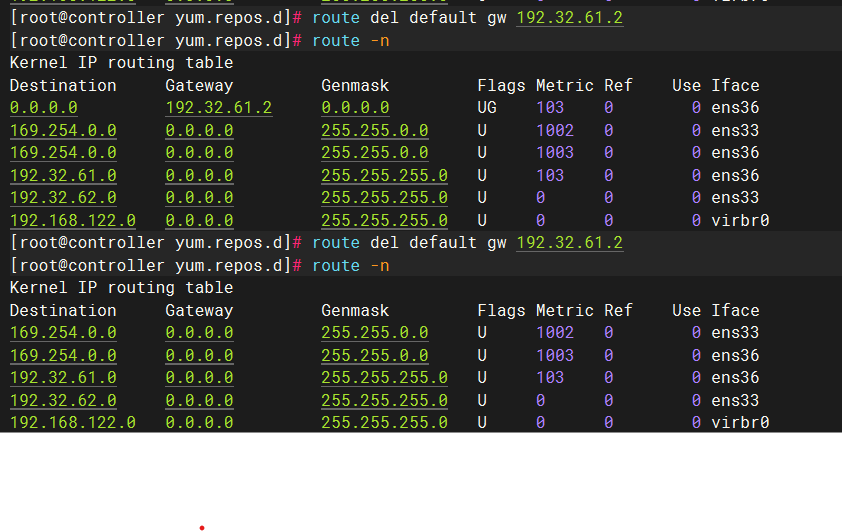Select 192.32.62.0 destination in first routing table
The width and height of the screenshot is (842, 532).
click(63, 198)
